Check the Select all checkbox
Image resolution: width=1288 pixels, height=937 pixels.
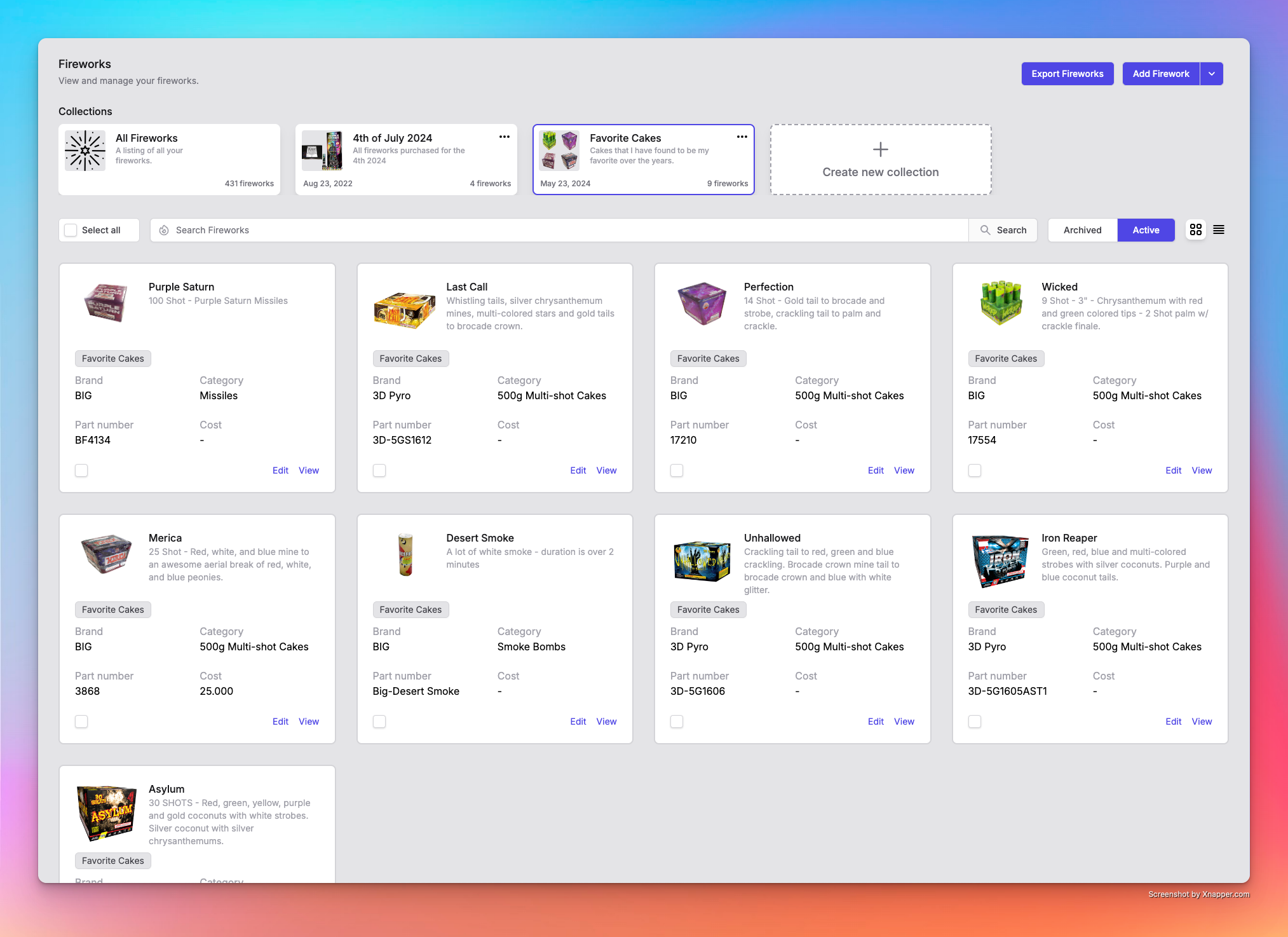point(71,230)
